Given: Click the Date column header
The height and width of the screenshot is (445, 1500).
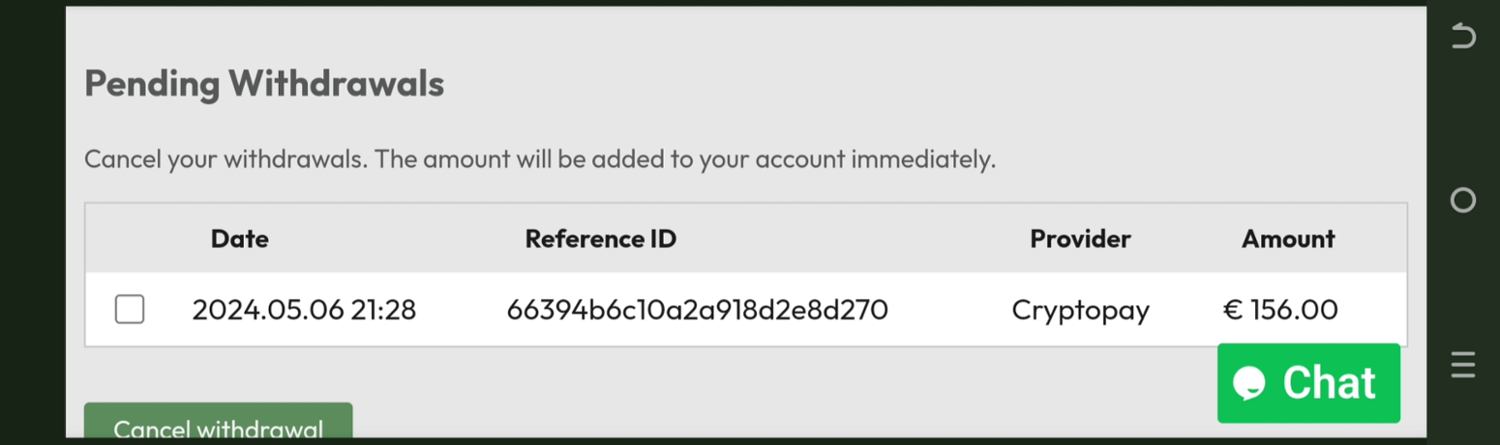Looking at the screenshot, I should coord(239,239).
